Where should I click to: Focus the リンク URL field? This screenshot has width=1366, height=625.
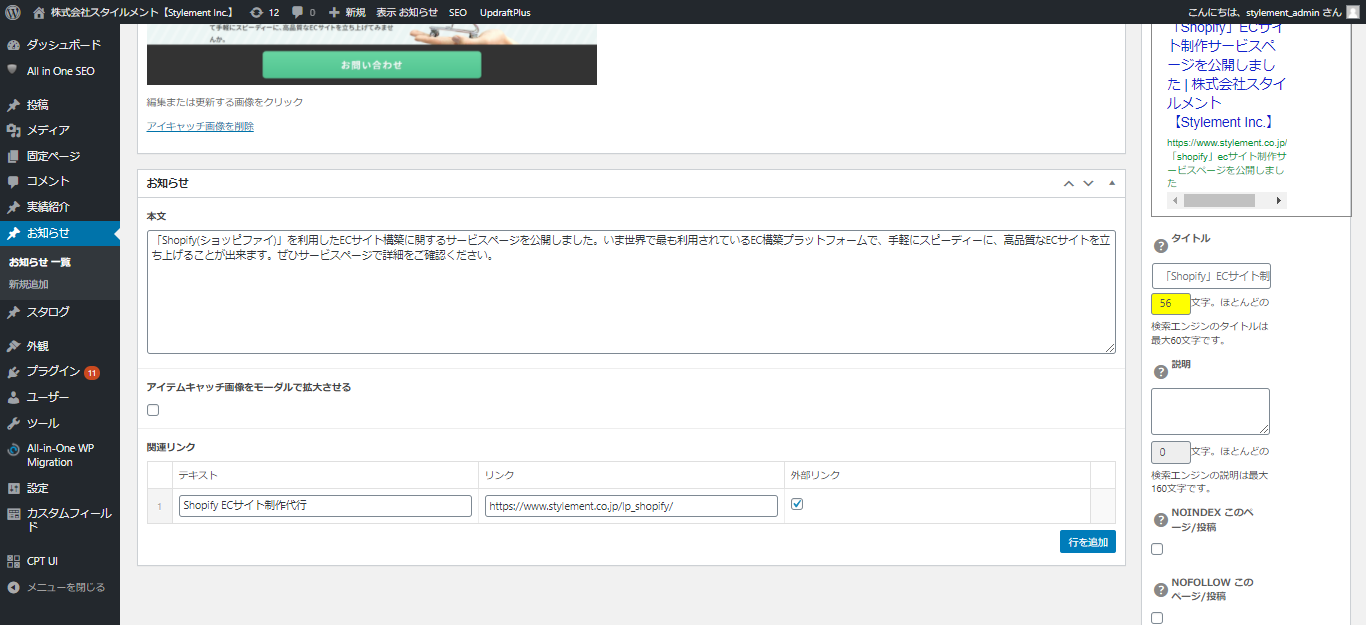pos(631,506)
